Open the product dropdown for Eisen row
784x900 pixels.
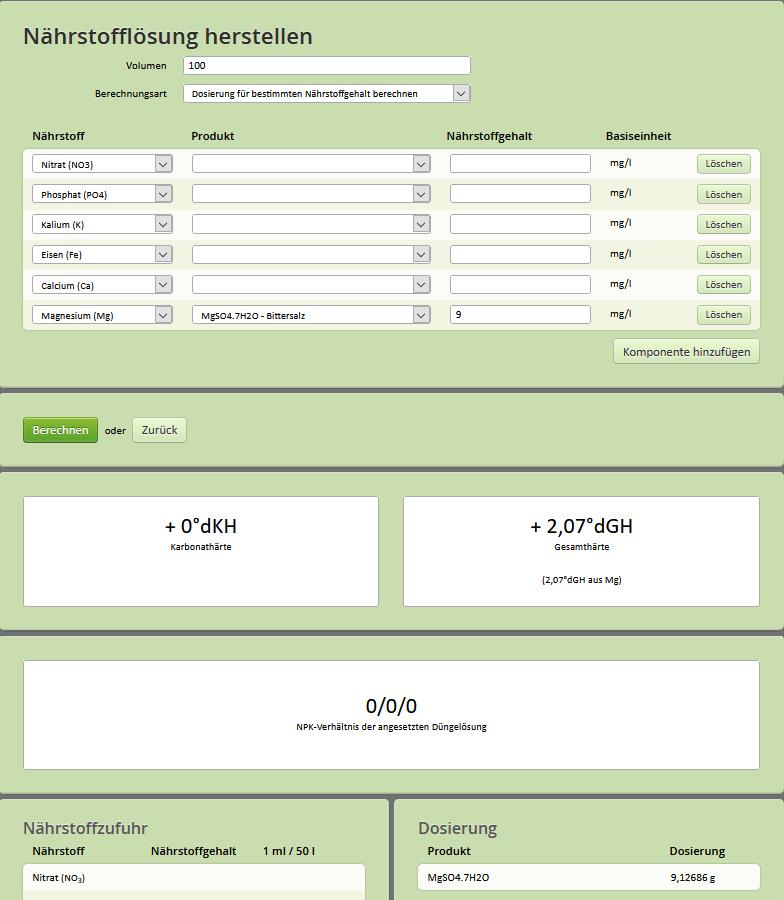311,254
